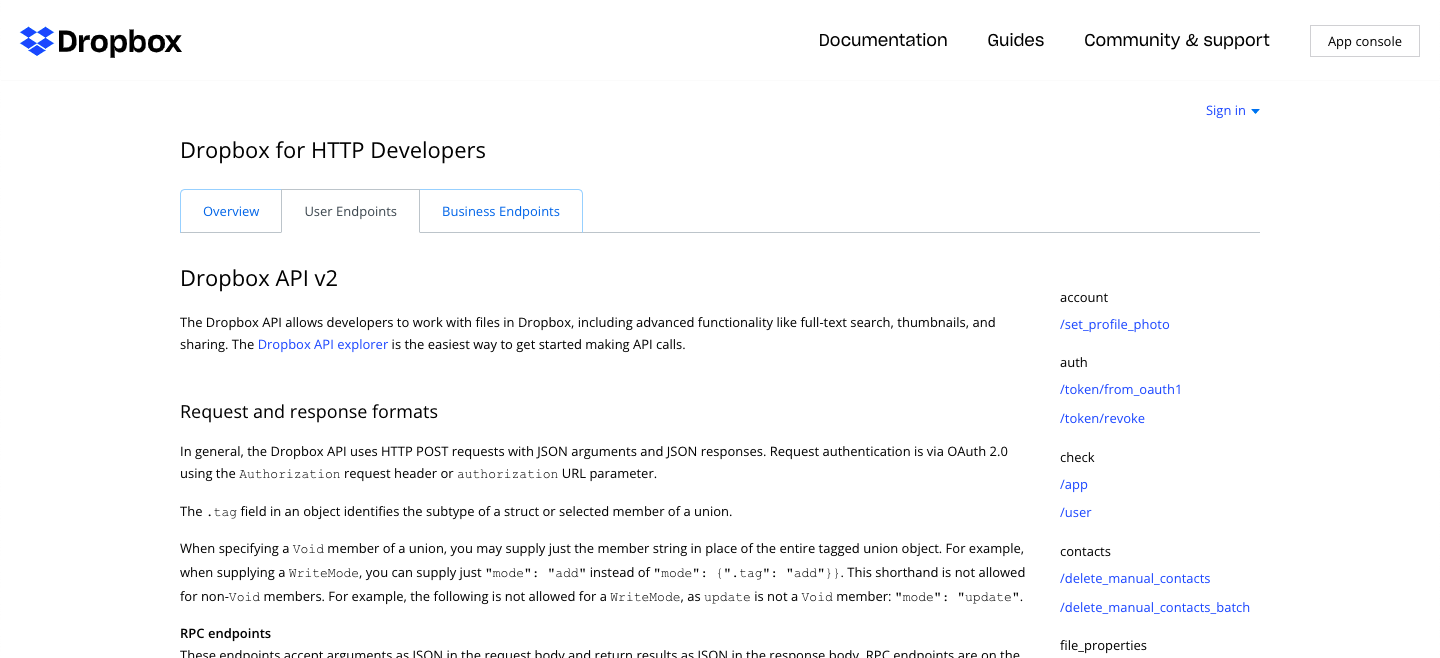Open Community & support
Image resolution: width=1440 pixels, height=658 pixels.
(1177, 40)
